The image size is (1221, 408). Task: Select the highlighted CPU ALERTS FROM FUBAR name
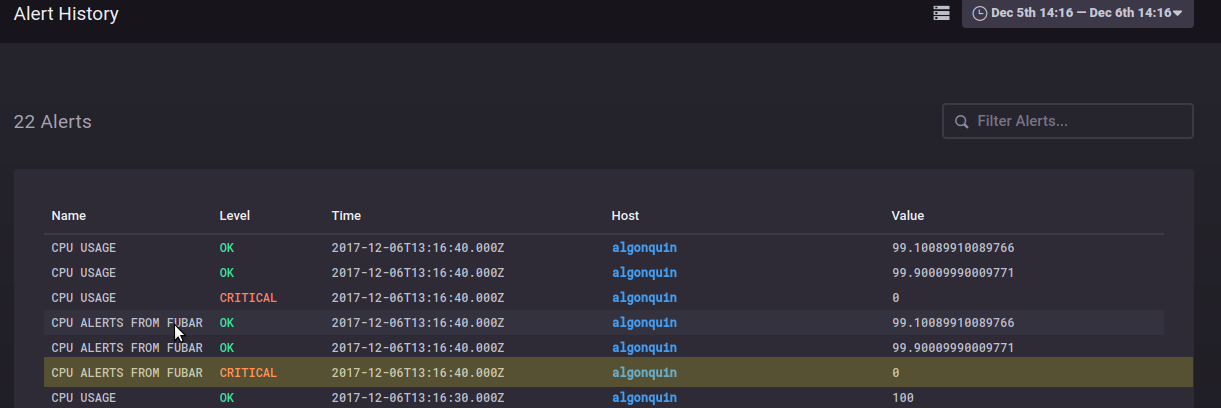click(x=127, y=372)
